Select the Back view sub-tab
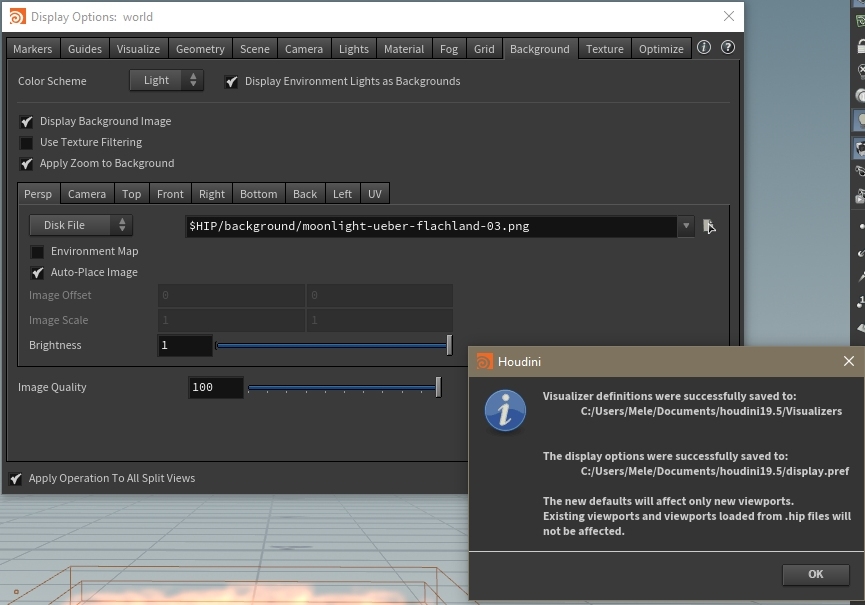This screenshot has width=865, height=605. point(305,194)
